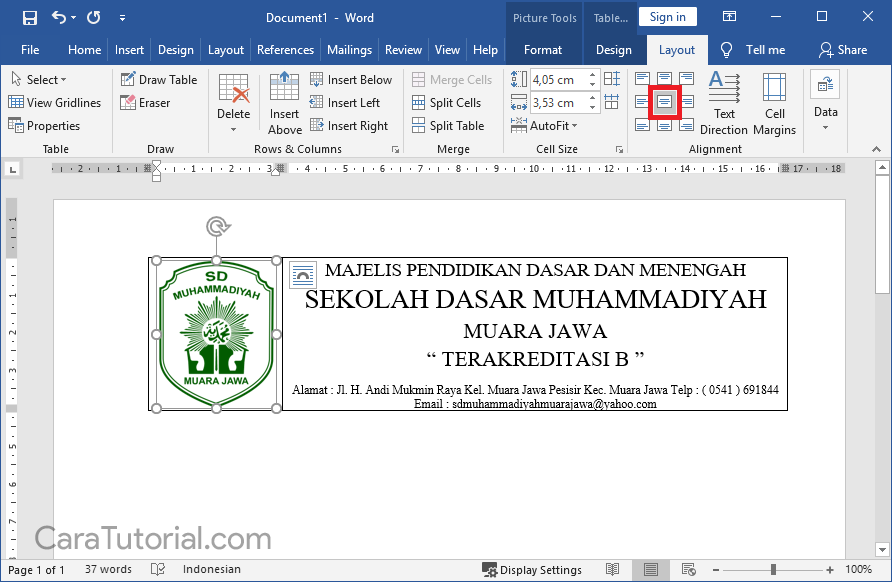This screenshot has width=892, height=582.
Task: Adjust the zoom slider
Action: pyautogui.click(x=773, y=569)
